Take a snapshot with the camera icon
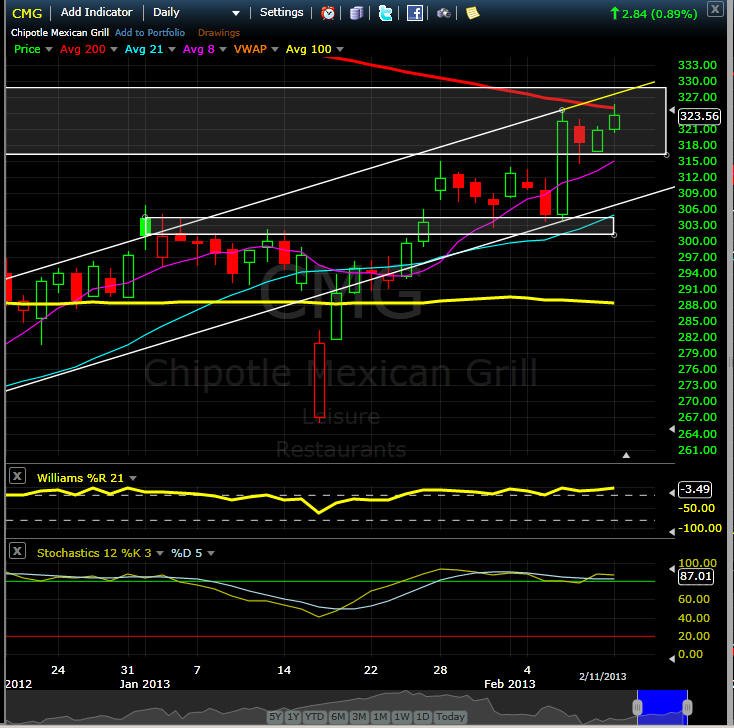This screenshot has height=728, width=734. coord(443,13)
